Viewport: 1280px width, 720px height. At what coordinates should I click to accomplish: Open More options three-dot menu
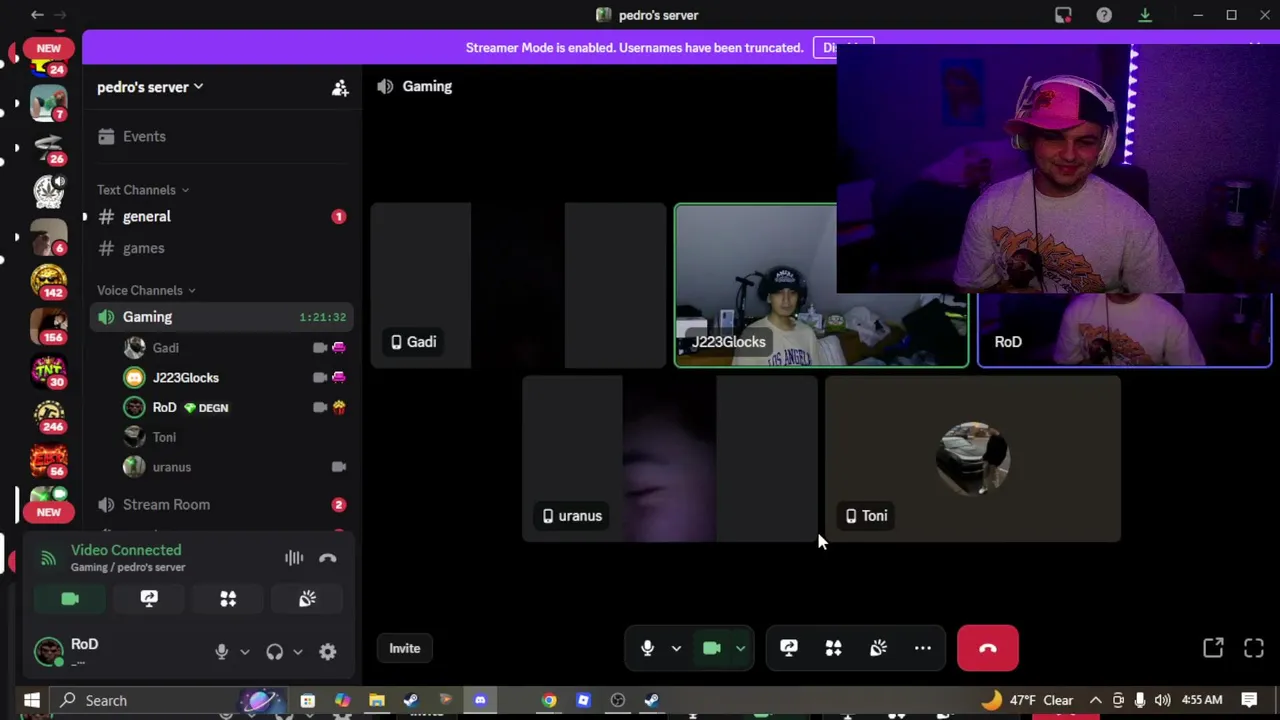[x=923, y=648]
